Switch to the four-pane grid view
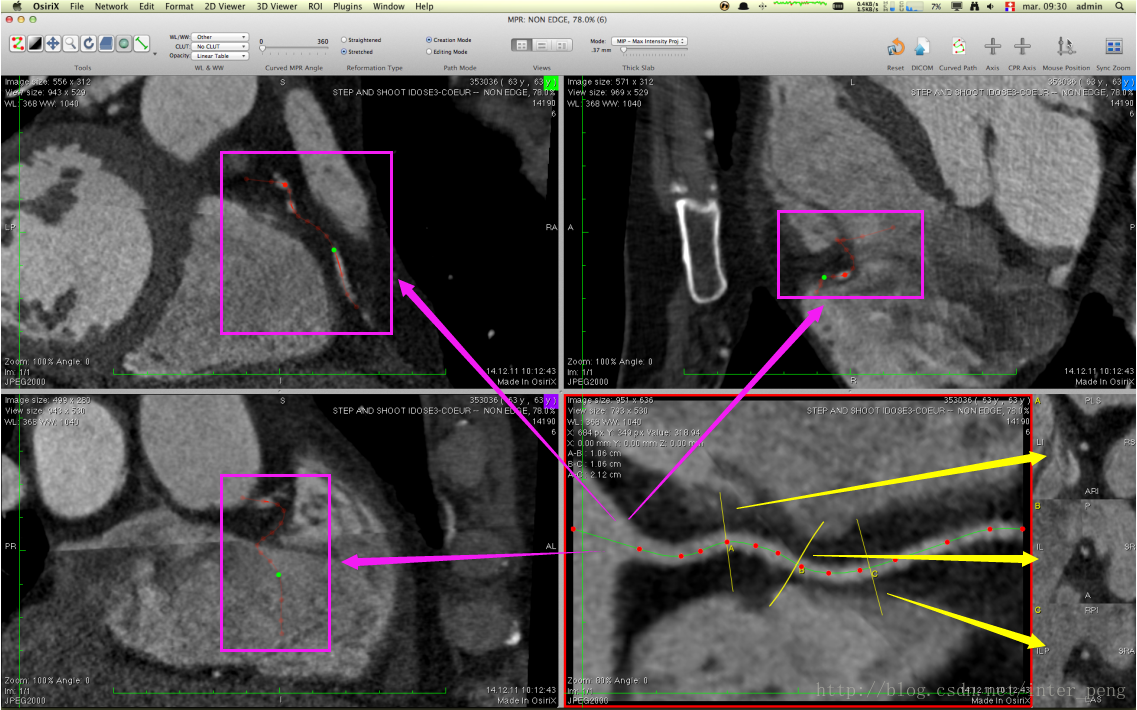The width and height of the screenshot is (1137, 710). pos(521,45)
